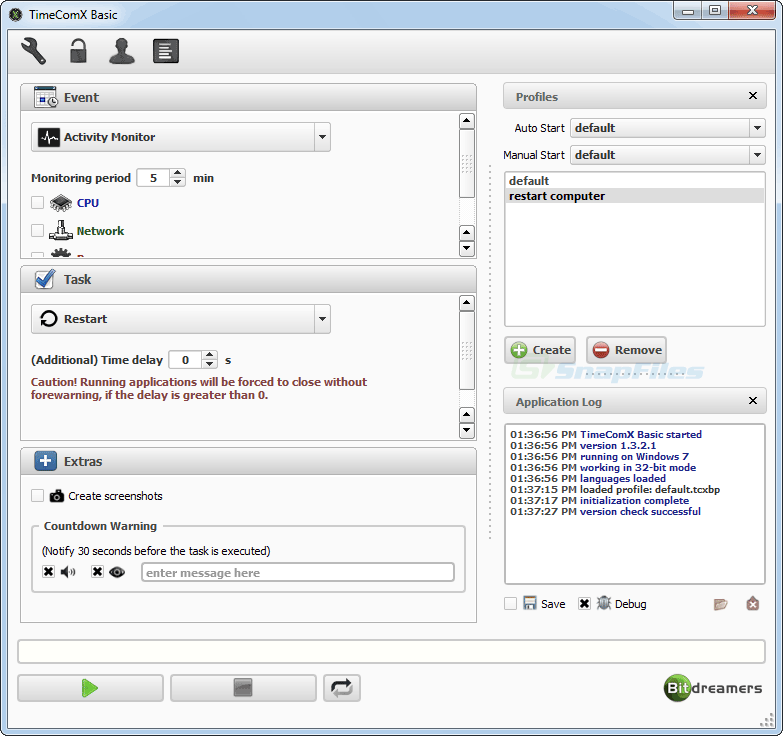The height and width of the screenshot is (736, 783).
Task: Increase the Monitoring period value
Action: click(x=177, y=173)
